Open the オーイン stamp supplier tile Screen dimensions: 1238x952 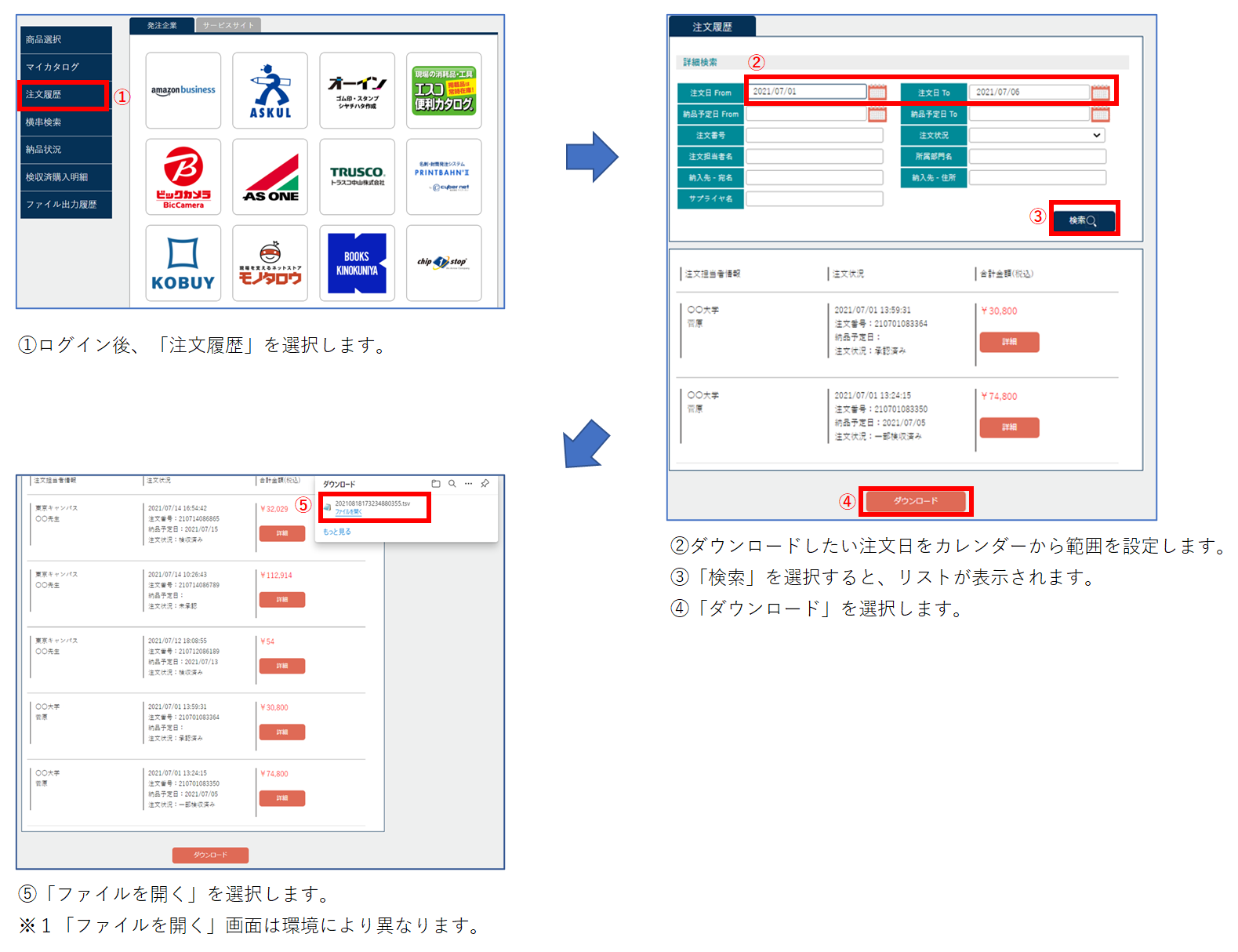coord(358,91)
